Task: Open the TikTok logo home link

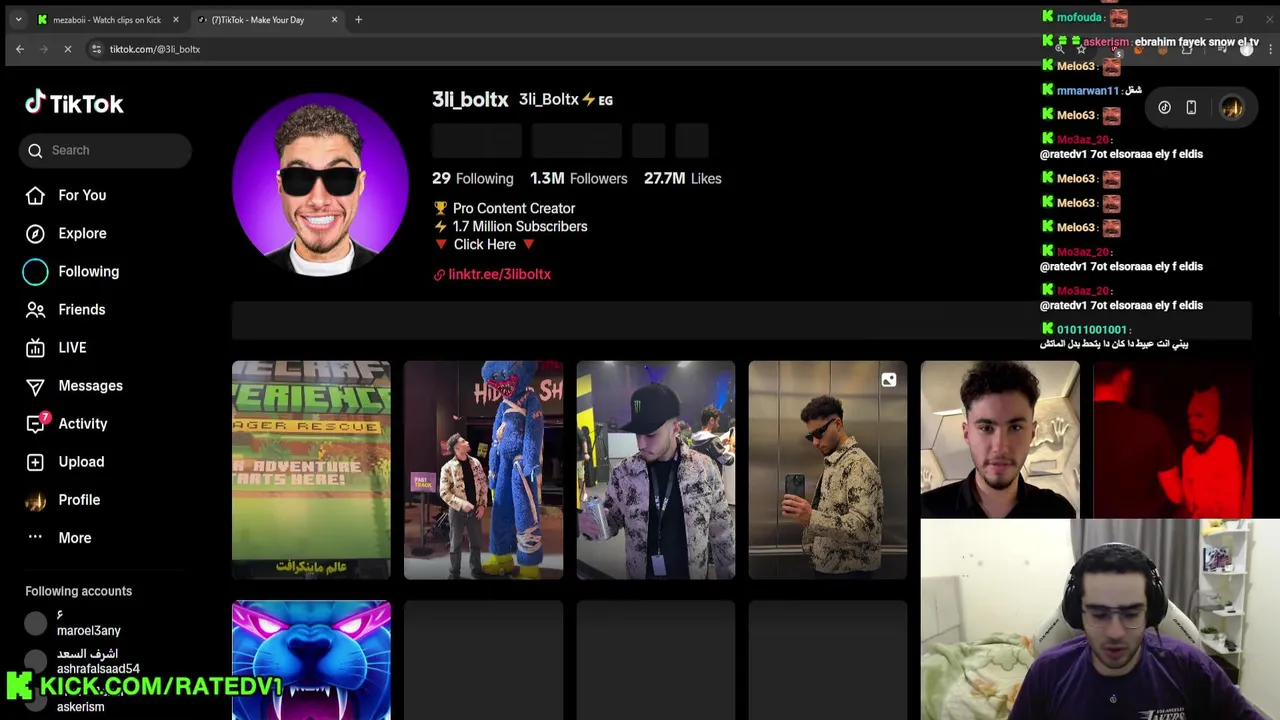Action: [x=74, y=103]
